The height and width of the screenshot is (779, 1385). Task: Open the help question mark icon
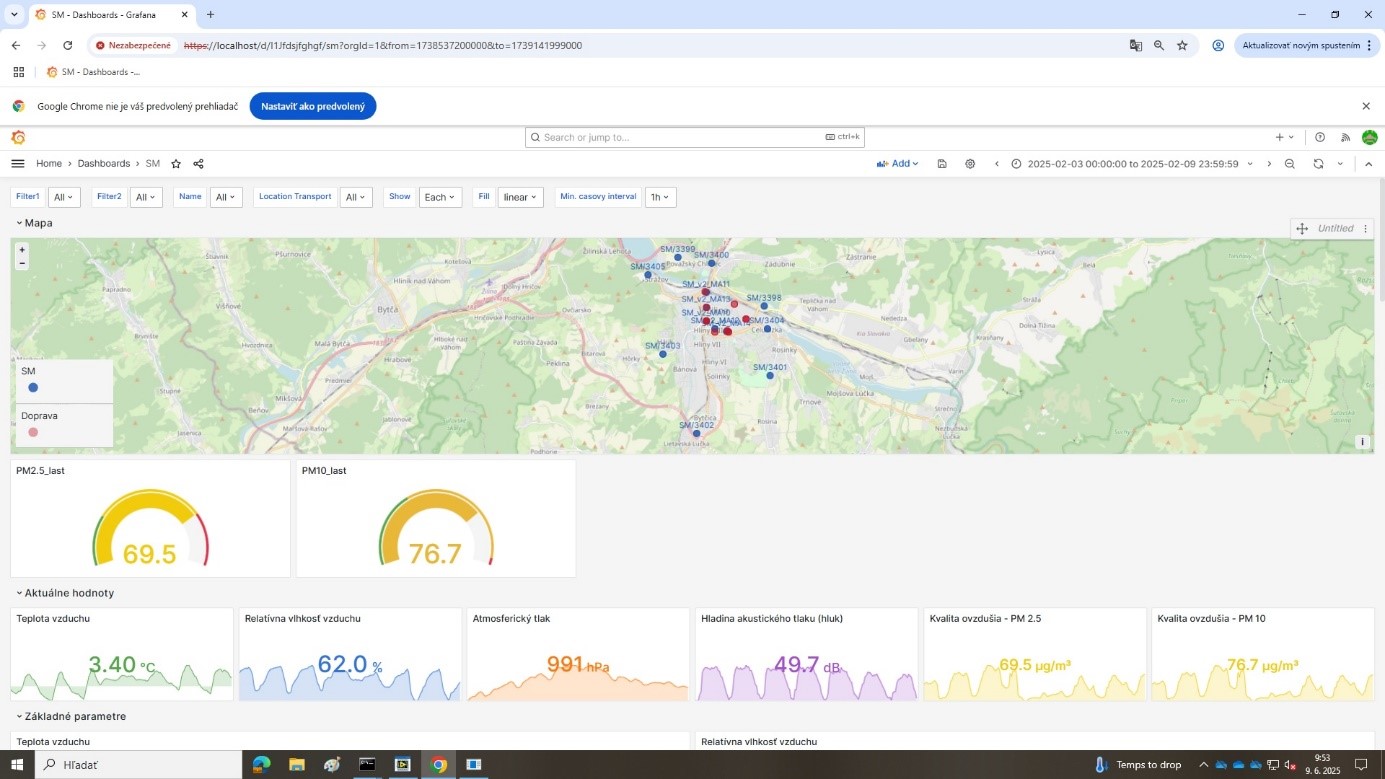(1320, 138)
